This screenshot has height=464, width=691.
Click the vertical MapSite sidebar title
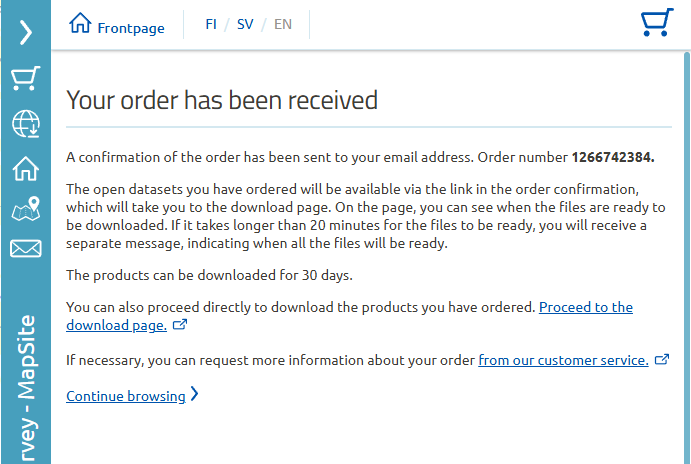pyautogui.click(x=26, y=389)
